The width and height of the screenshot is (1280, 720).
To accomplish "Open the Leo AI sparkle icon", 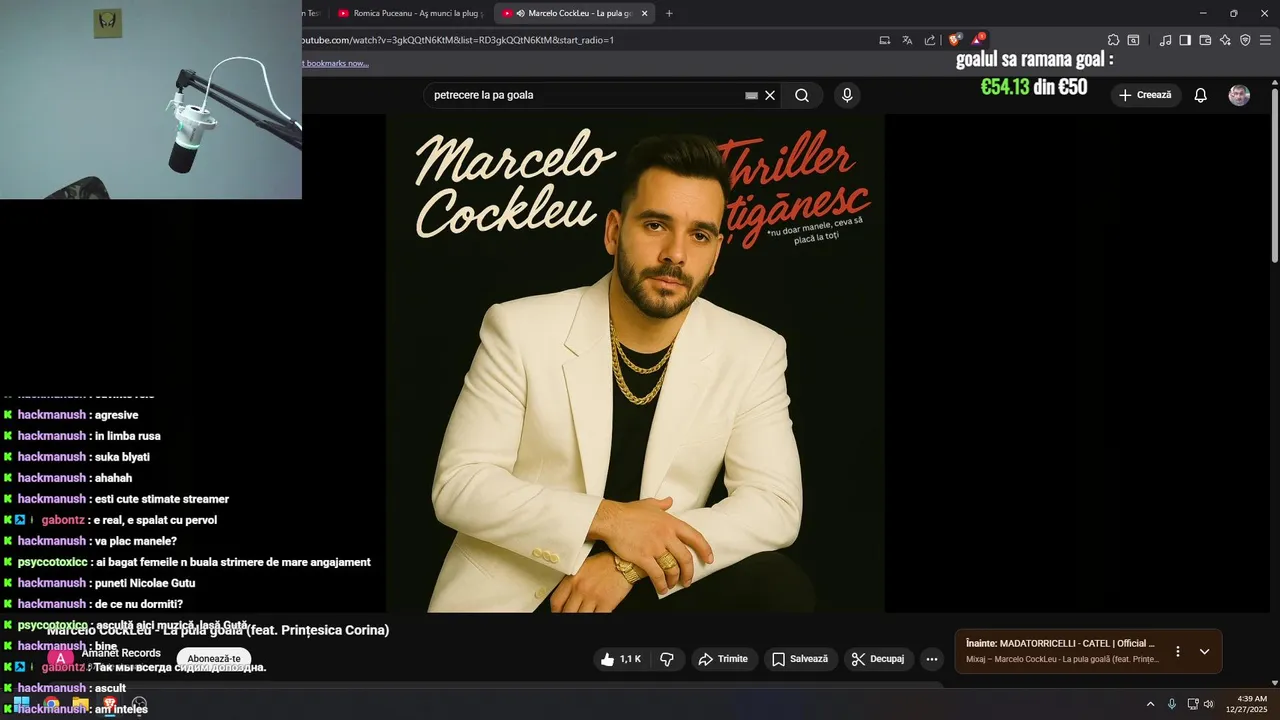I will [1225, 40].
